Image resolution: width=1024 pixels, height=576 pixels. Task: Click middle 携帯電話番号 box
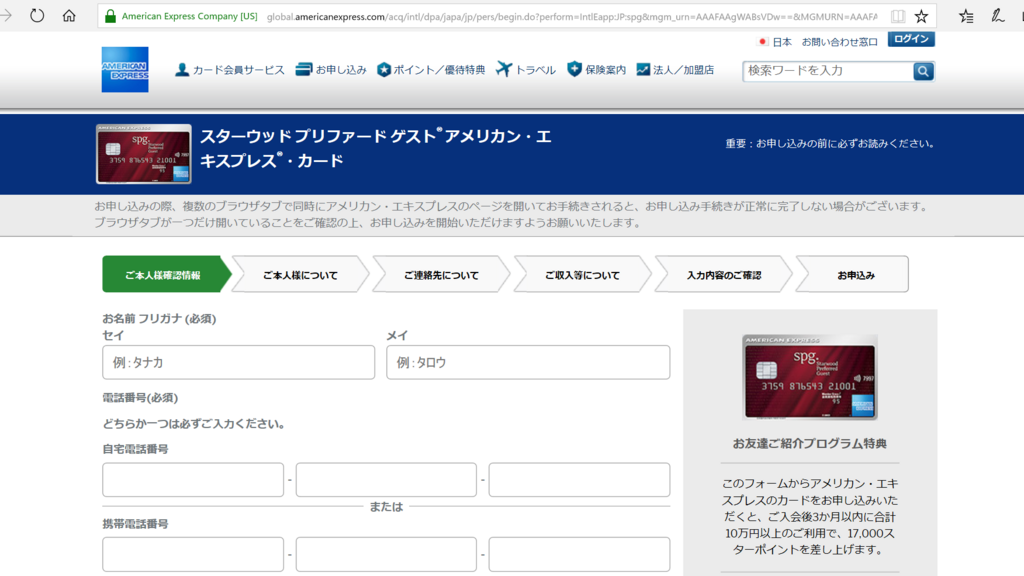pos(386,554)
